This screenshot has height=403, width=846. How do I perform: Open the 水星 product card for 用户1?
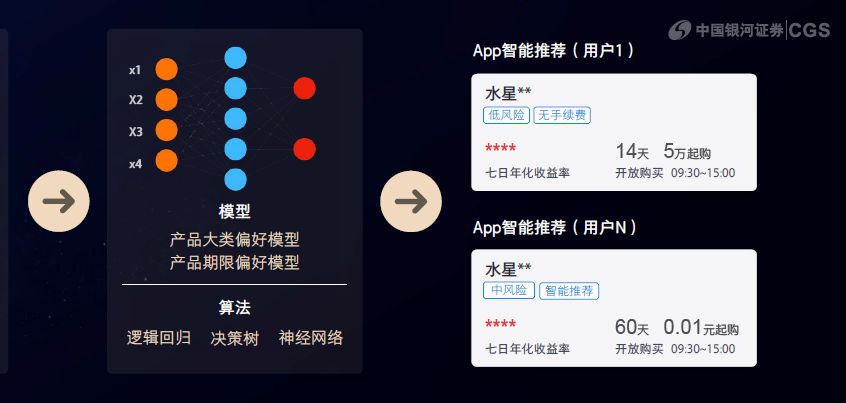[x=614, y=132]
